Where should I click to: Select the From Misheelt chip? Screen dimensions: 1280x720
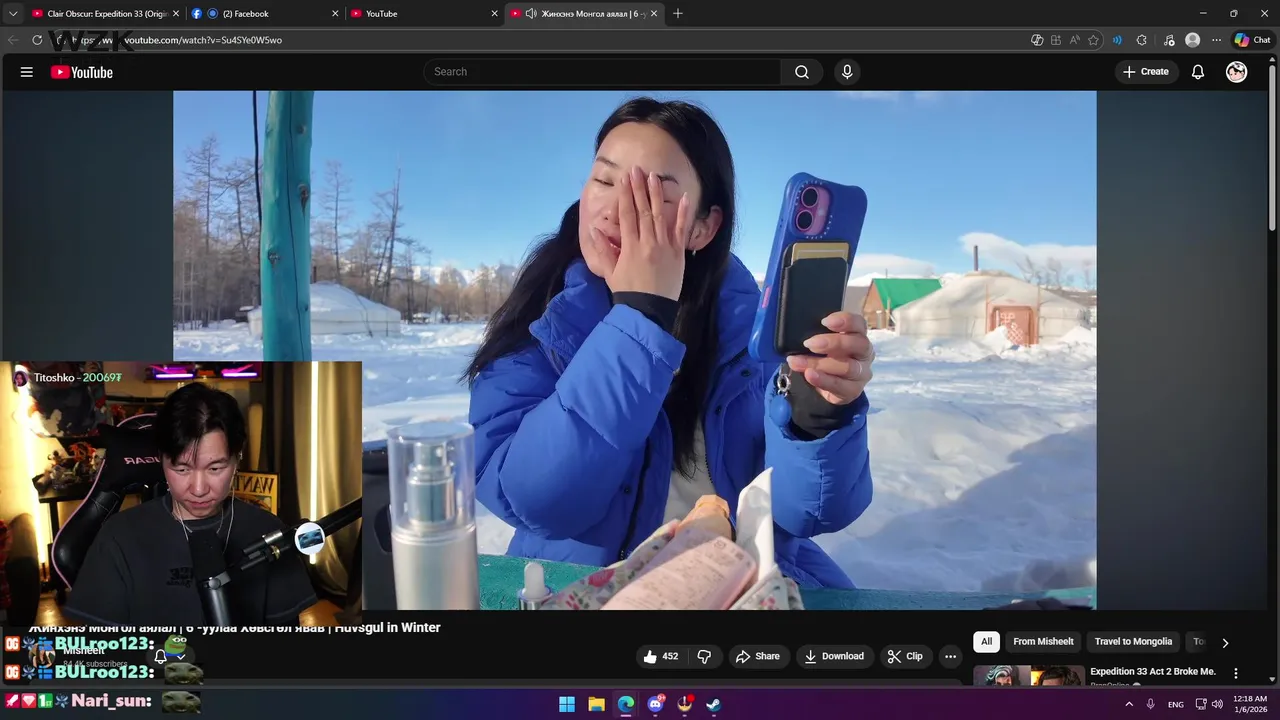tap(1043, 642)
